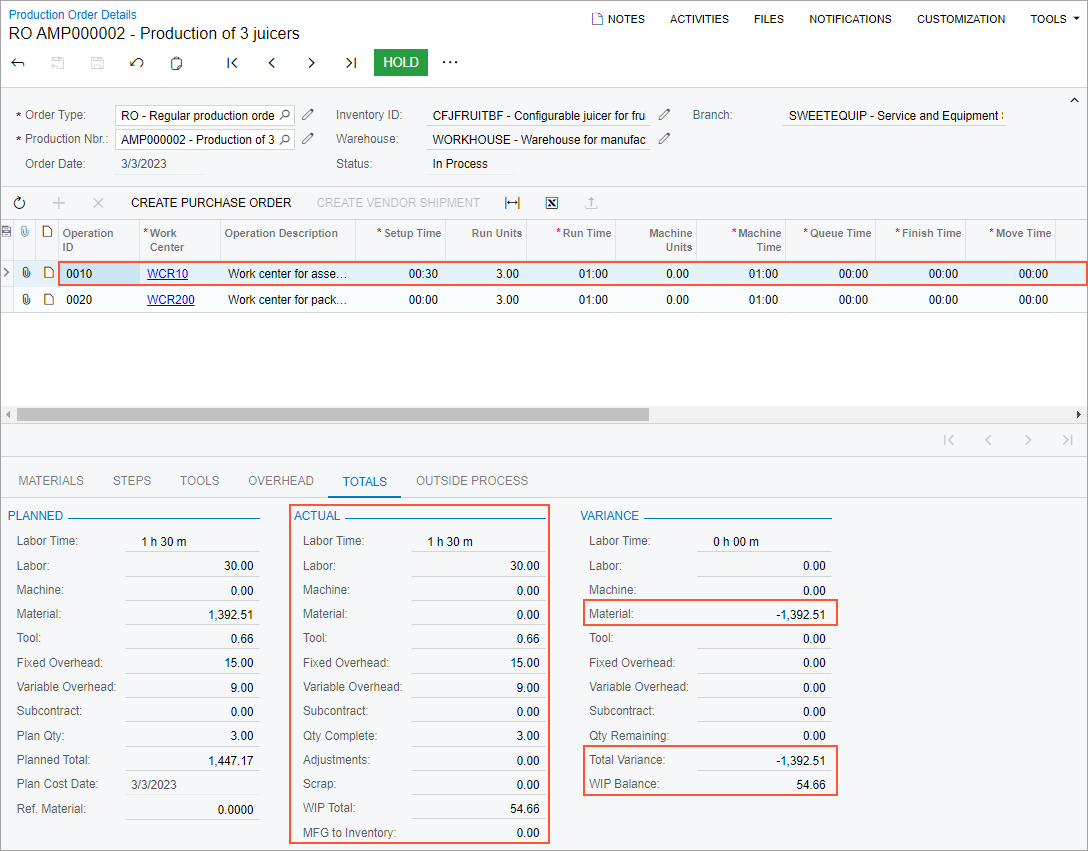Click the undo icon in toolbar
Screen dimensions: 1088x851
tap(137, 63)
